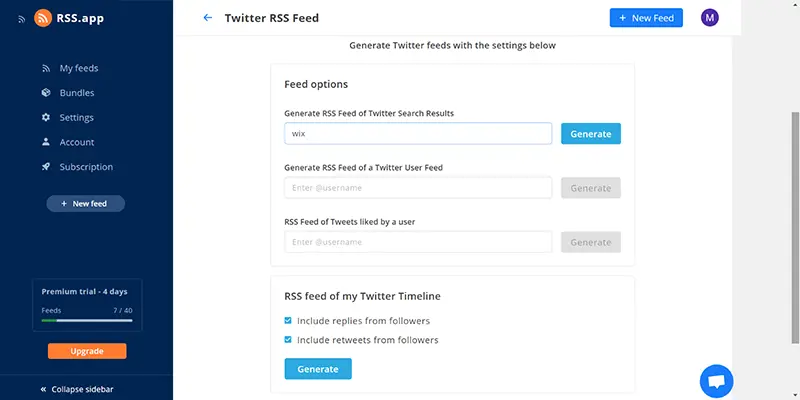The height and width of the screenshot is (400, 800).
Task: Click the Feeds usage progress bar
Action: point(87,320)
